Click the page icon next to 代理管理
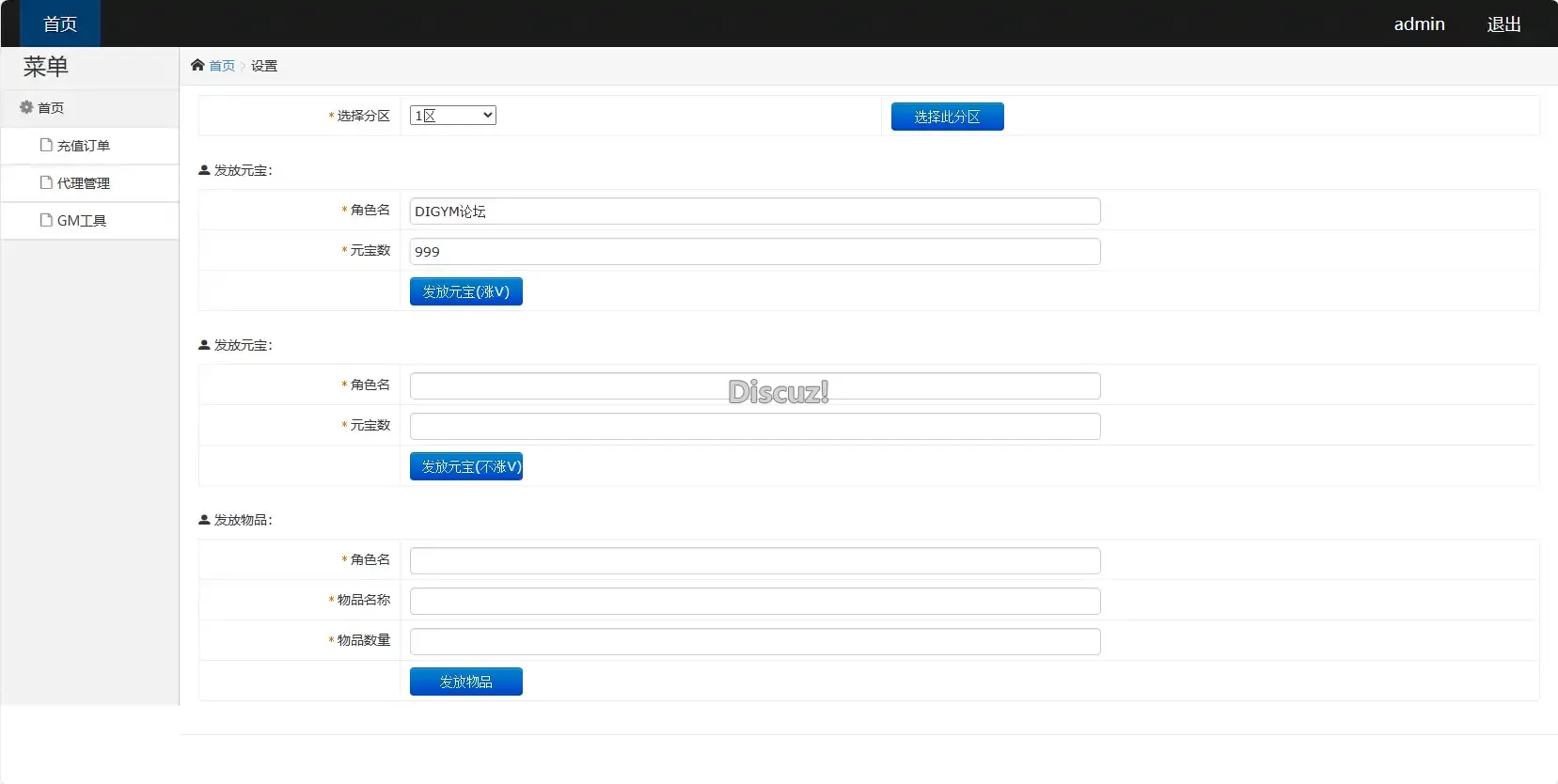 [x=45, y=182]
